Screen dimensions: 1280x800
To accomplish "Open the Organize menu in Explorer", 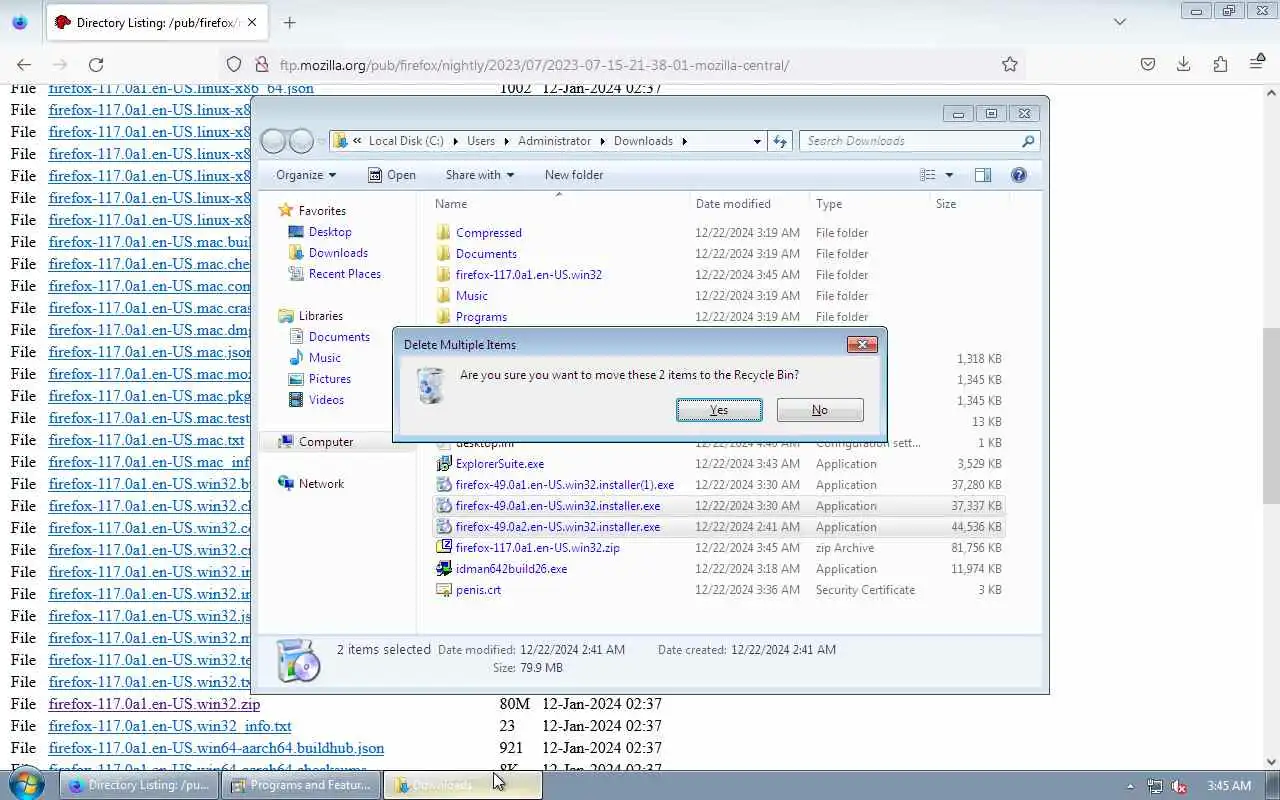I will click(306, 175).
